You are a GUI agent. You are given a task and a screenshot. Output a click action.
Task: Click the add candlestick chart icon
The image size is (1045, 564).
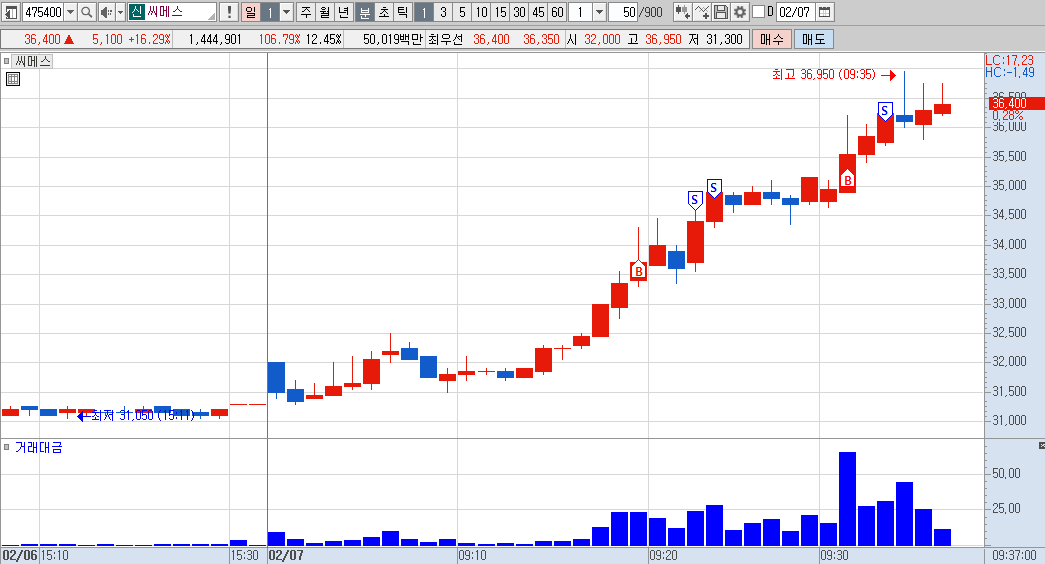(682, 12)
